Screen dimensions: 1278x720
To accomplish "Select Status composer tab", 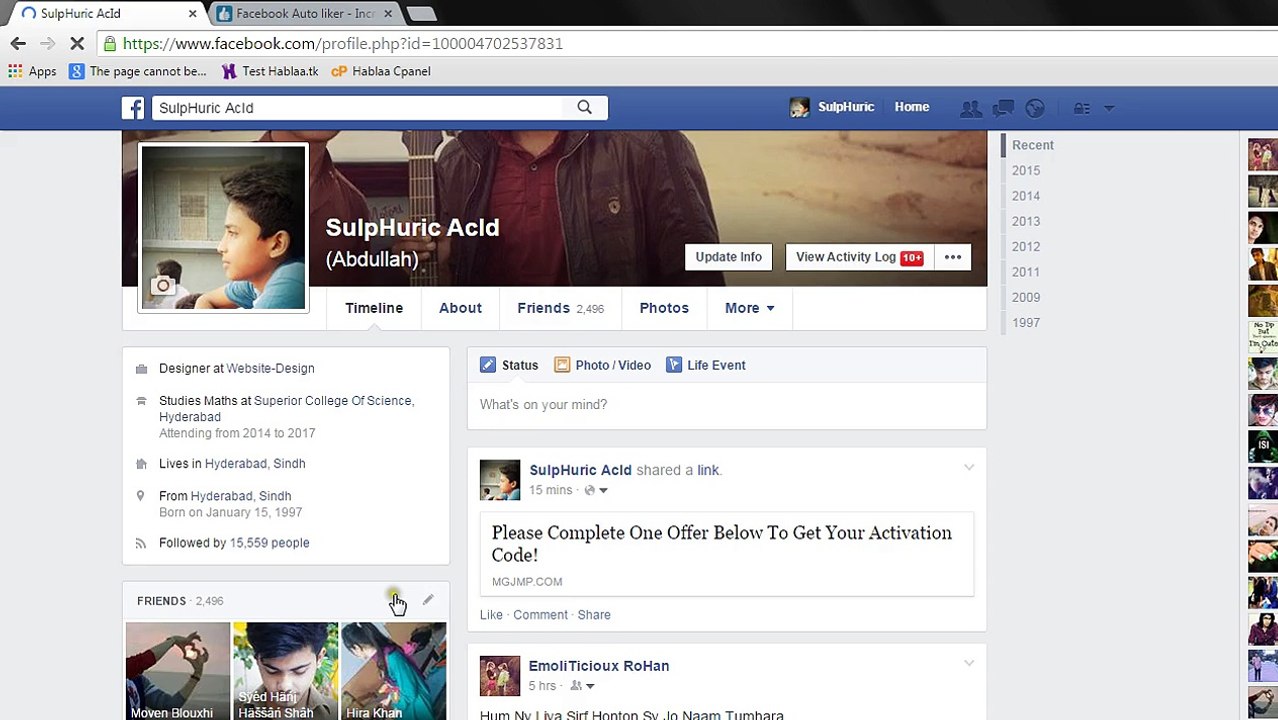I will (x=509, y=365).
